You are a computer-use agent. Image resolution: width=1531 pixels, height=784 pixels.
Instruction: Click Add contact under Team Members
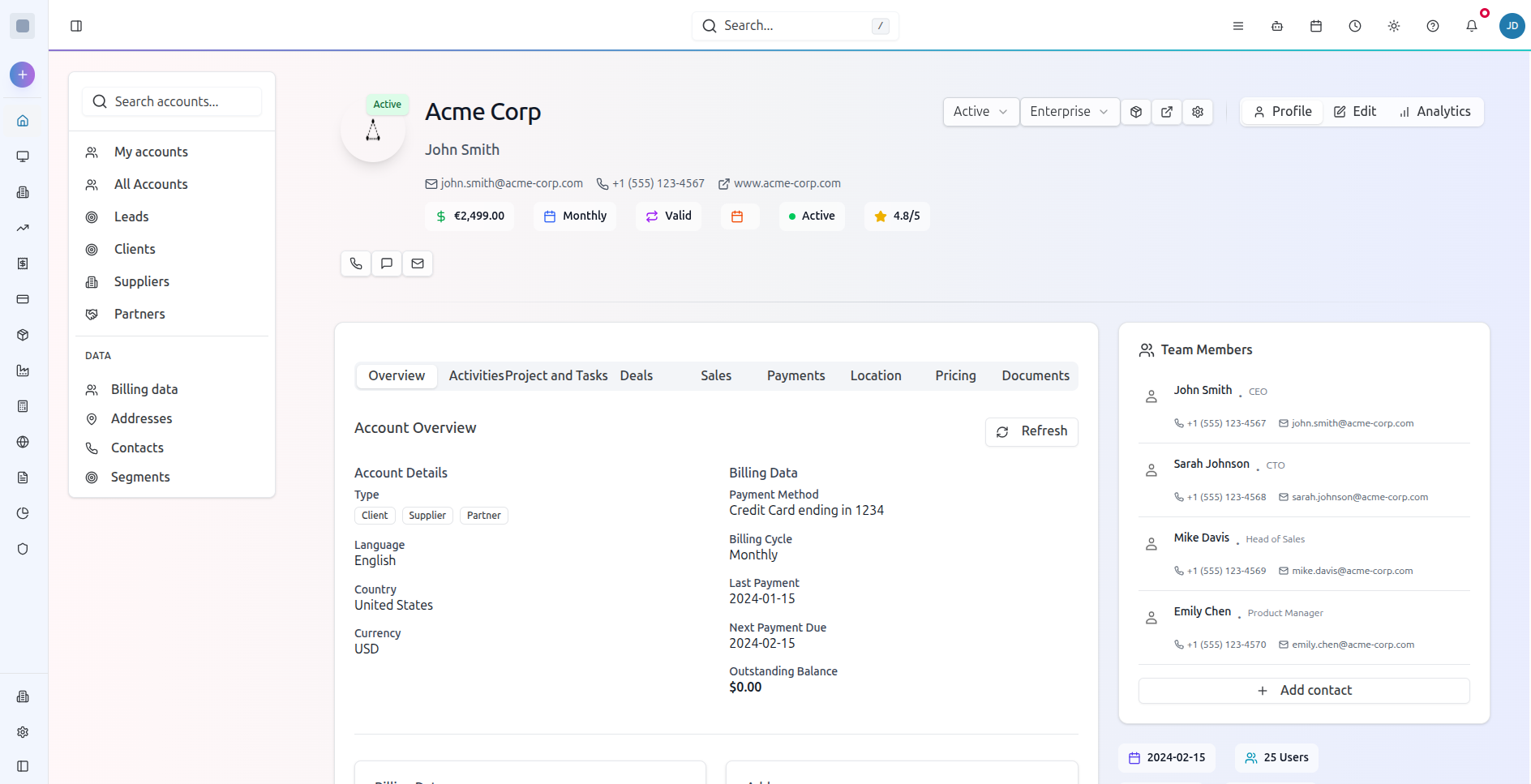point(1303,690)
